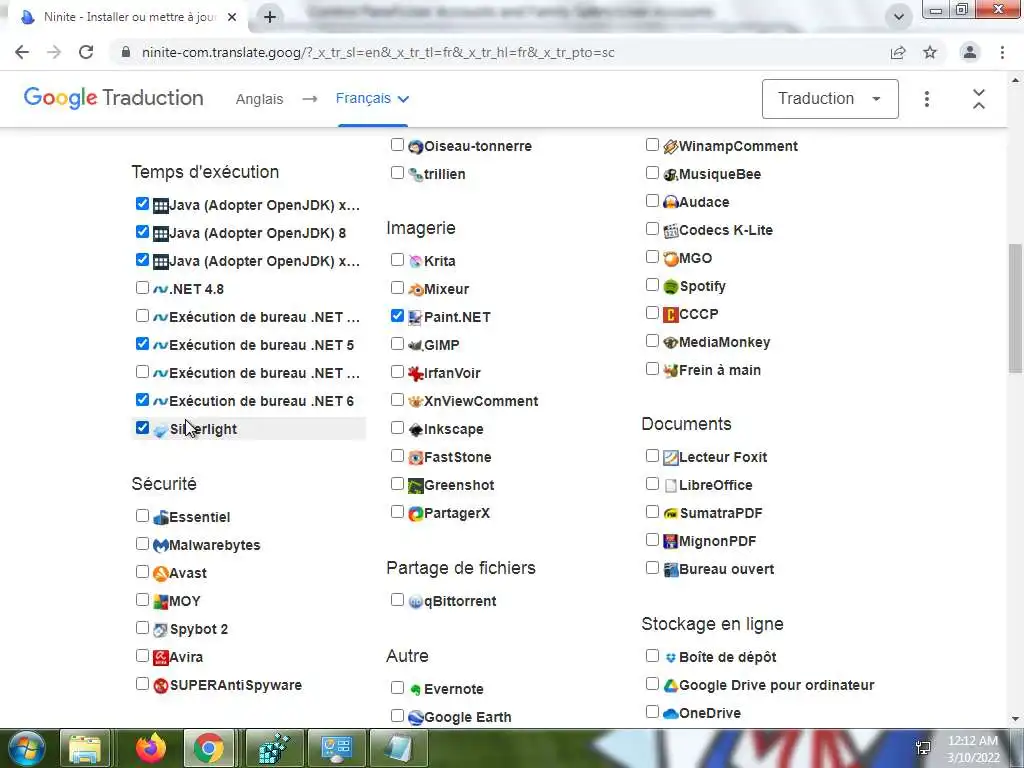The width and height of the screenshot is (1024, 768).
Task: Open the Chrome three-dot menu
Action: click(x=1002, y=52)
